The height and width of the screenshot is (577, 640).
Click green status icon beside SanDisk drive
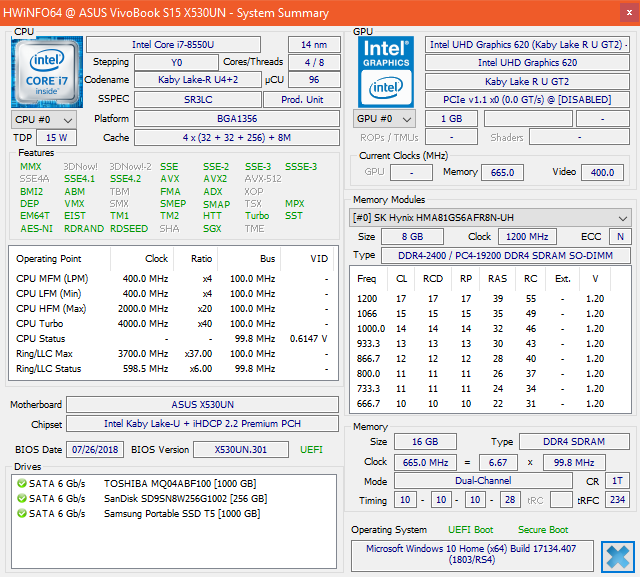coord(22,499)
